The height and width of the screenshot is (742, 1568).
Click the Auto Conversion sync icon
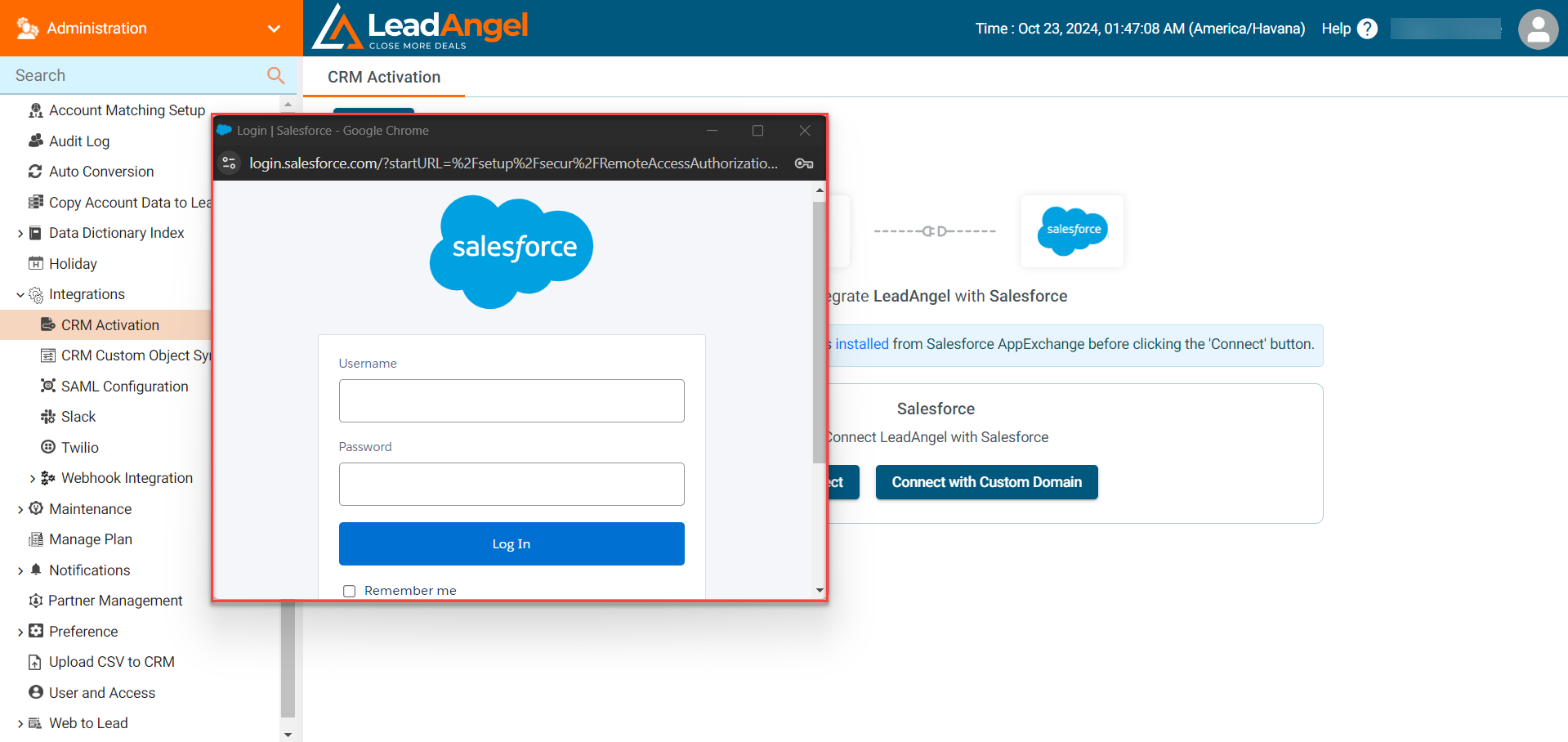coord(35,172)
